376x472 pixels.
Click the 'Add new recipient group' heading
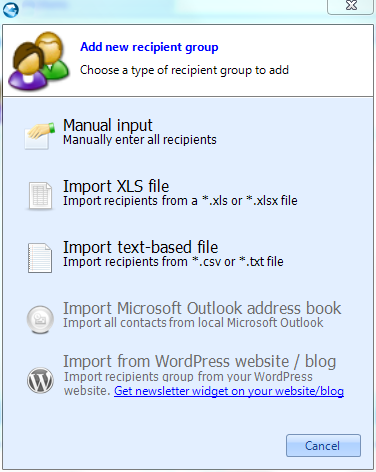pyautogui.click(x=149, y=47)
